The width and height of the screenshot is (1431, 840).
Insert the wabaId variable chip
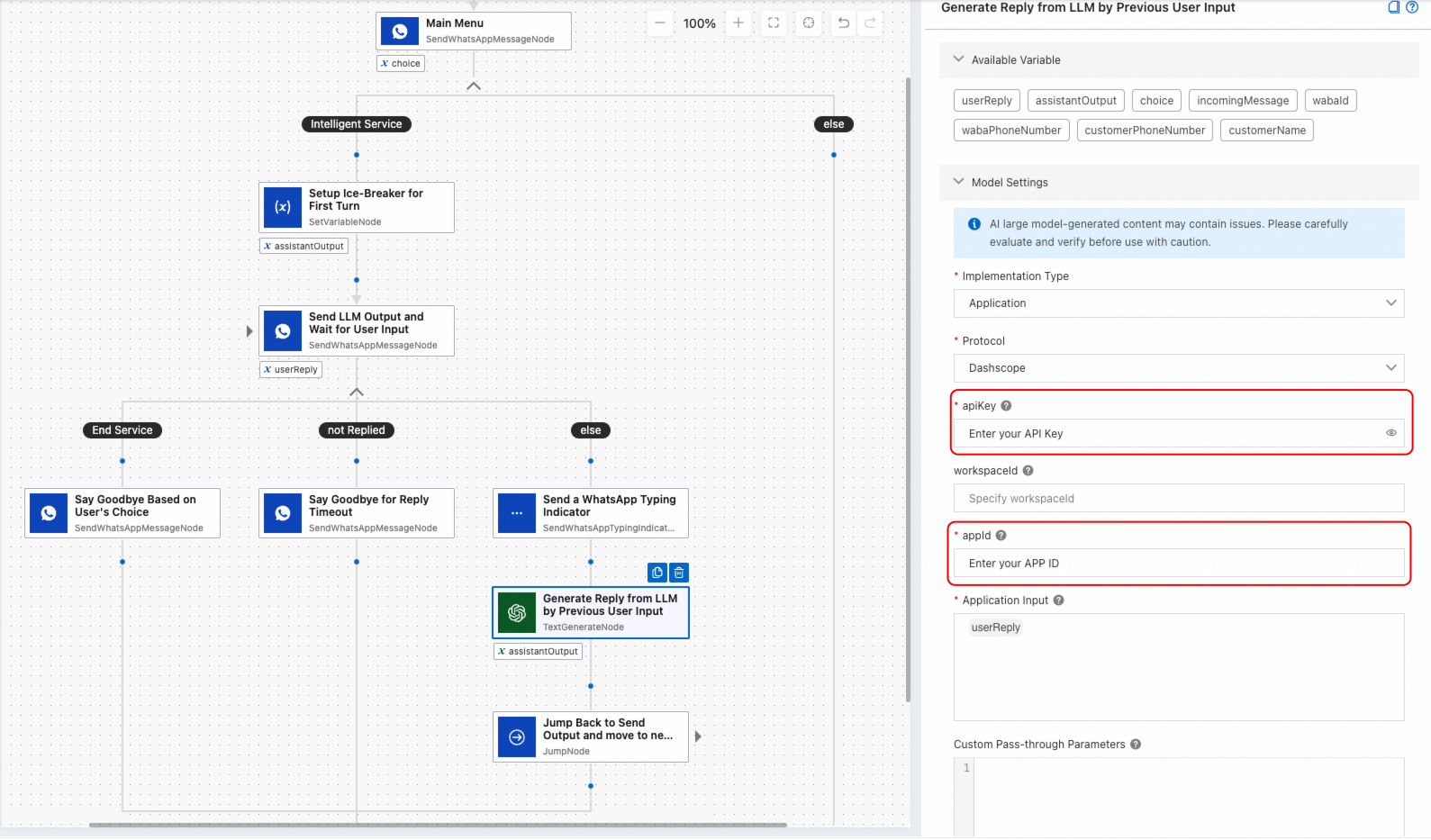click(x=1330, y=101)
